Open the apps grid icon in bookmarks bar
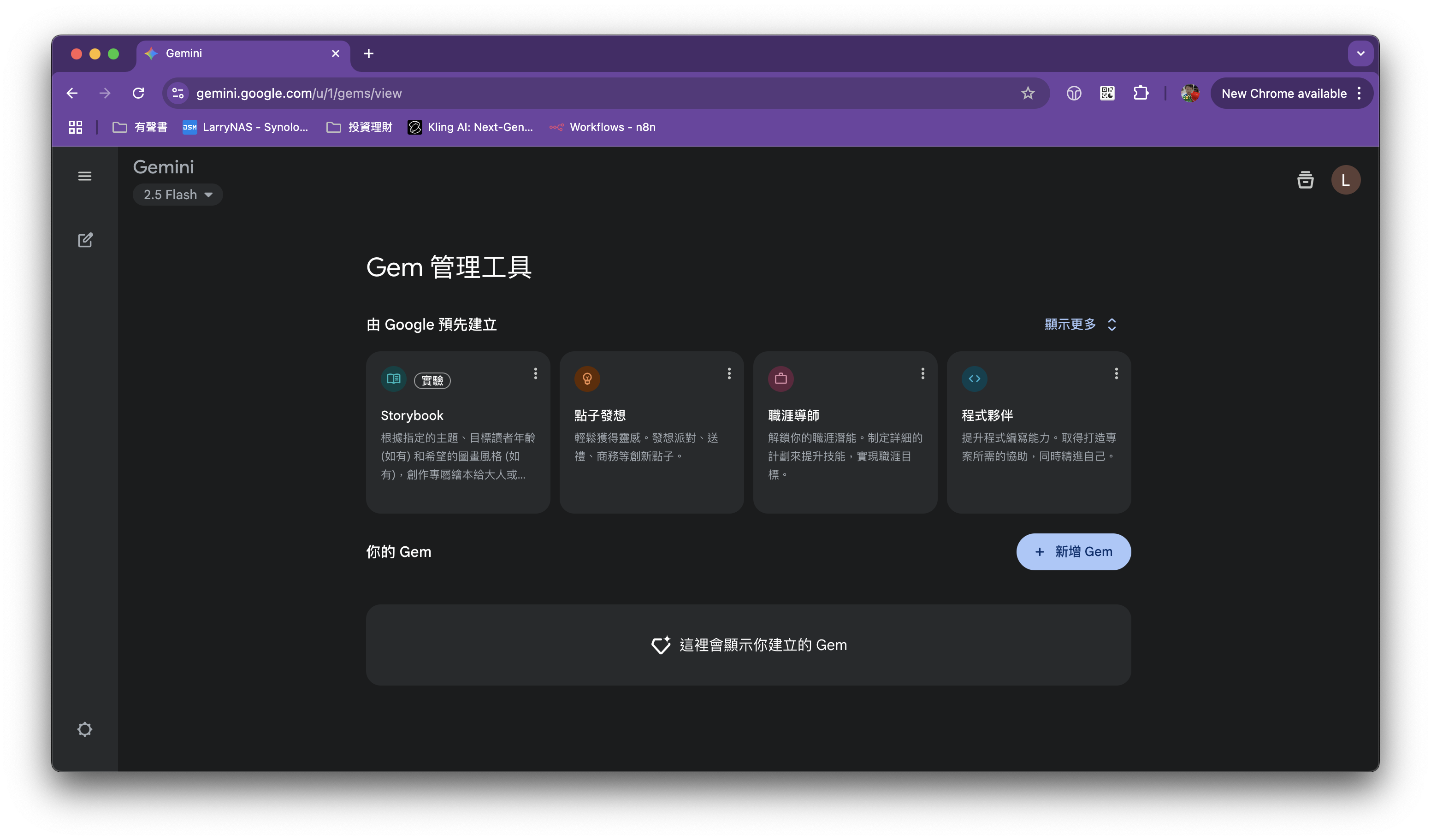Image resolution: width=1431 pixels, height=840 pixels. click(x=76, y=127)
